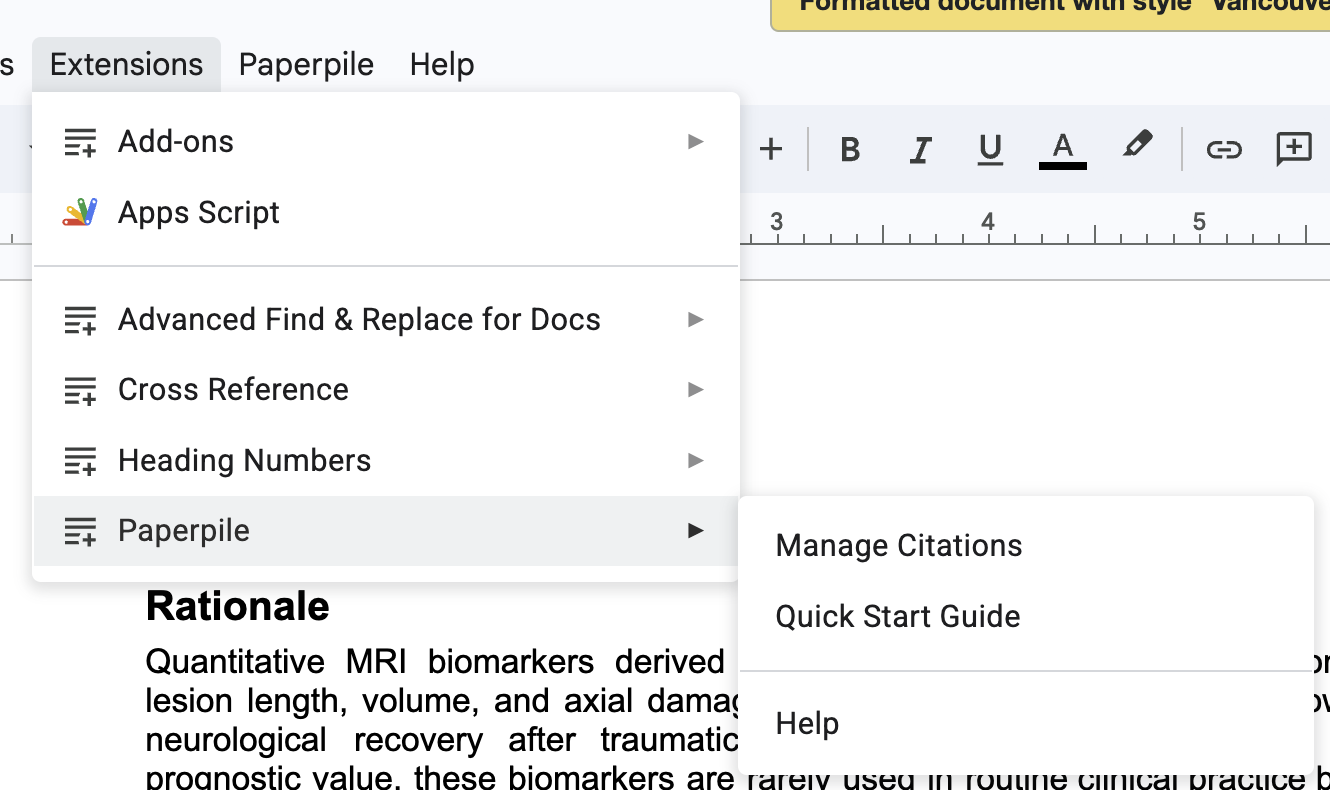Open the Paperpile menu in menu bar
1330x790 pixels.
pyautogui.click(x=306, y=65)
